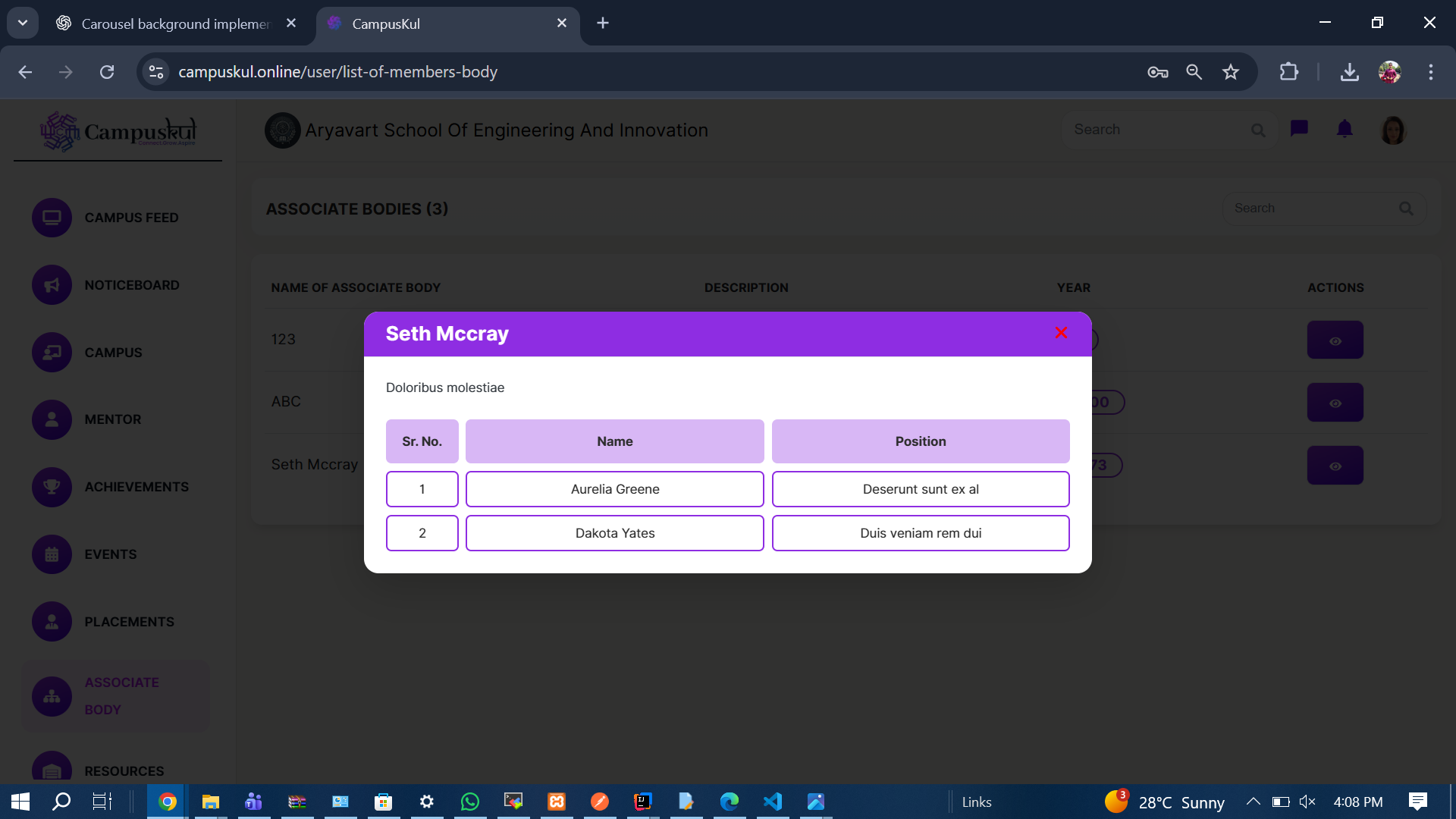Go to Placements menu item
Screen dimensions: 1456x819
tap(129, 622)
